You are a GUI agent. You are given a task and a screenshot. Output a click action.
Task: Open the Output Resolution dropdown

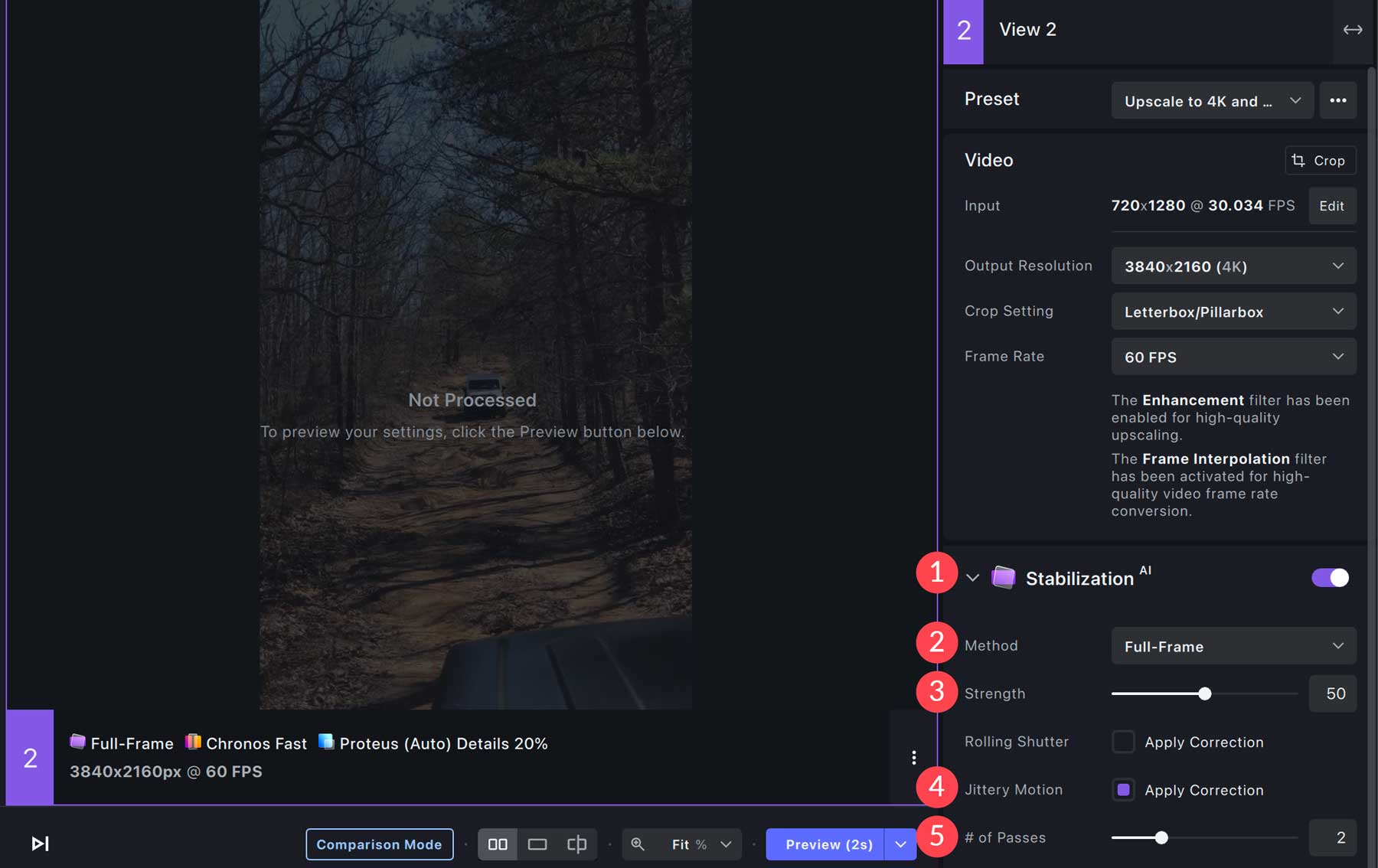[1233, 266]
